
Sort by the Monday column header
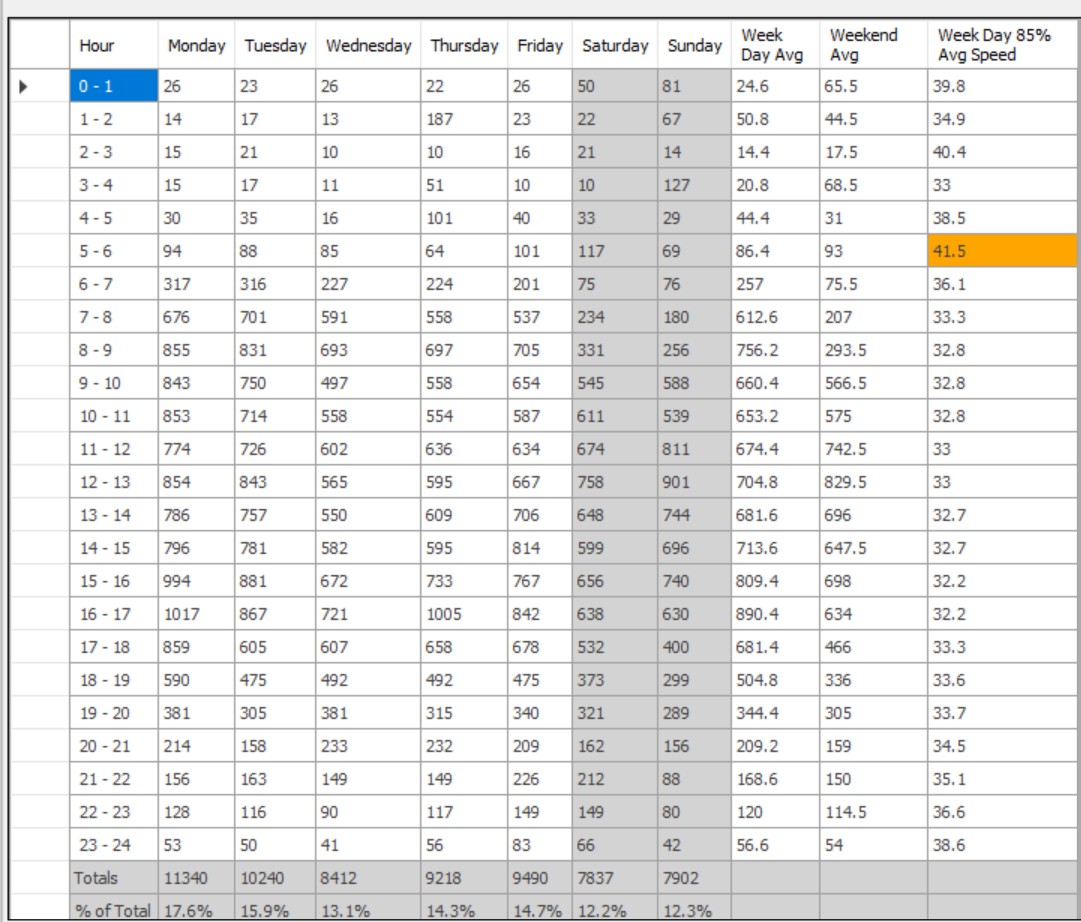click(196, 46)
